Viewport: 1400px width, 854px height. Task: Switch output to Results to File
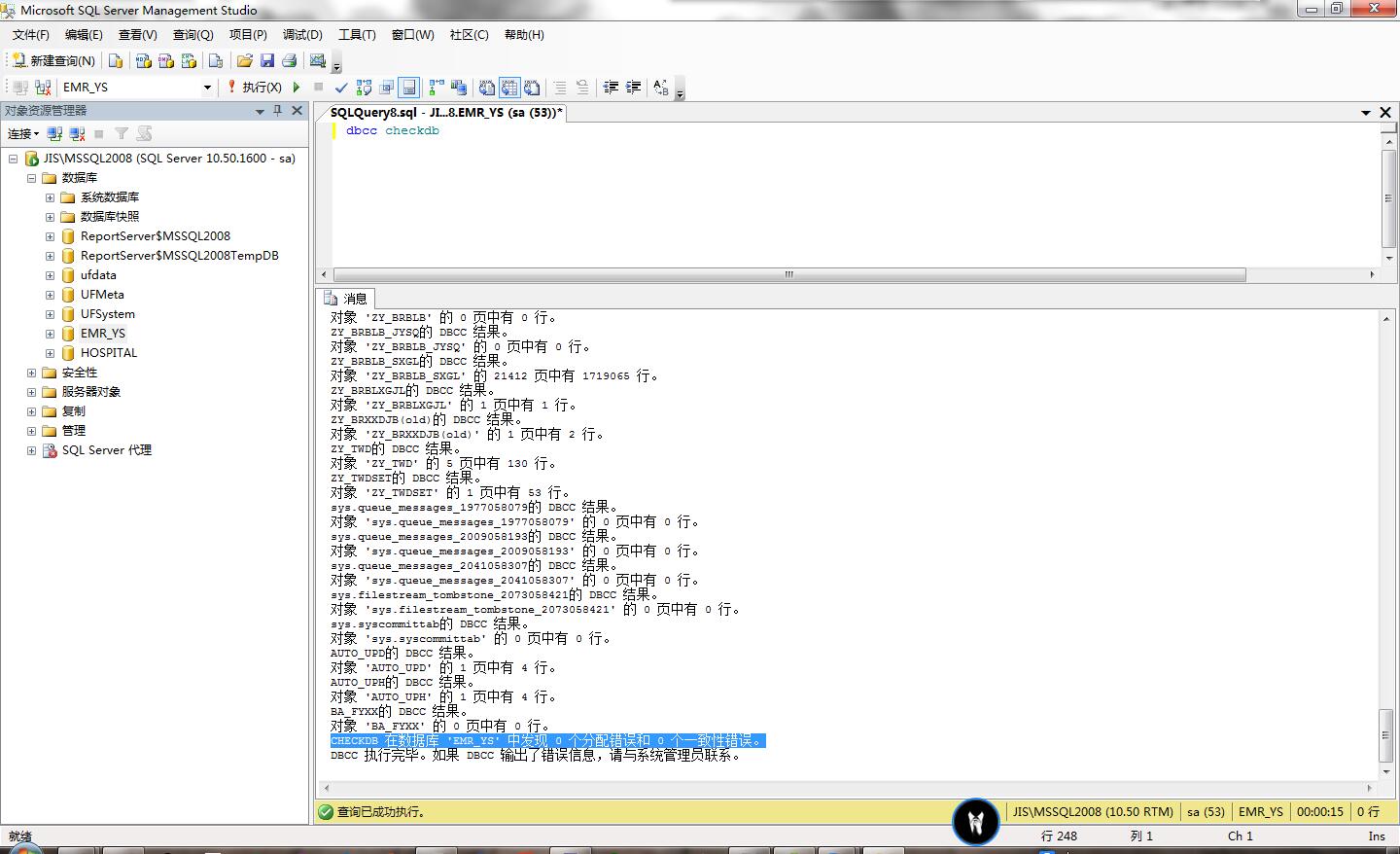pos(532,88)
